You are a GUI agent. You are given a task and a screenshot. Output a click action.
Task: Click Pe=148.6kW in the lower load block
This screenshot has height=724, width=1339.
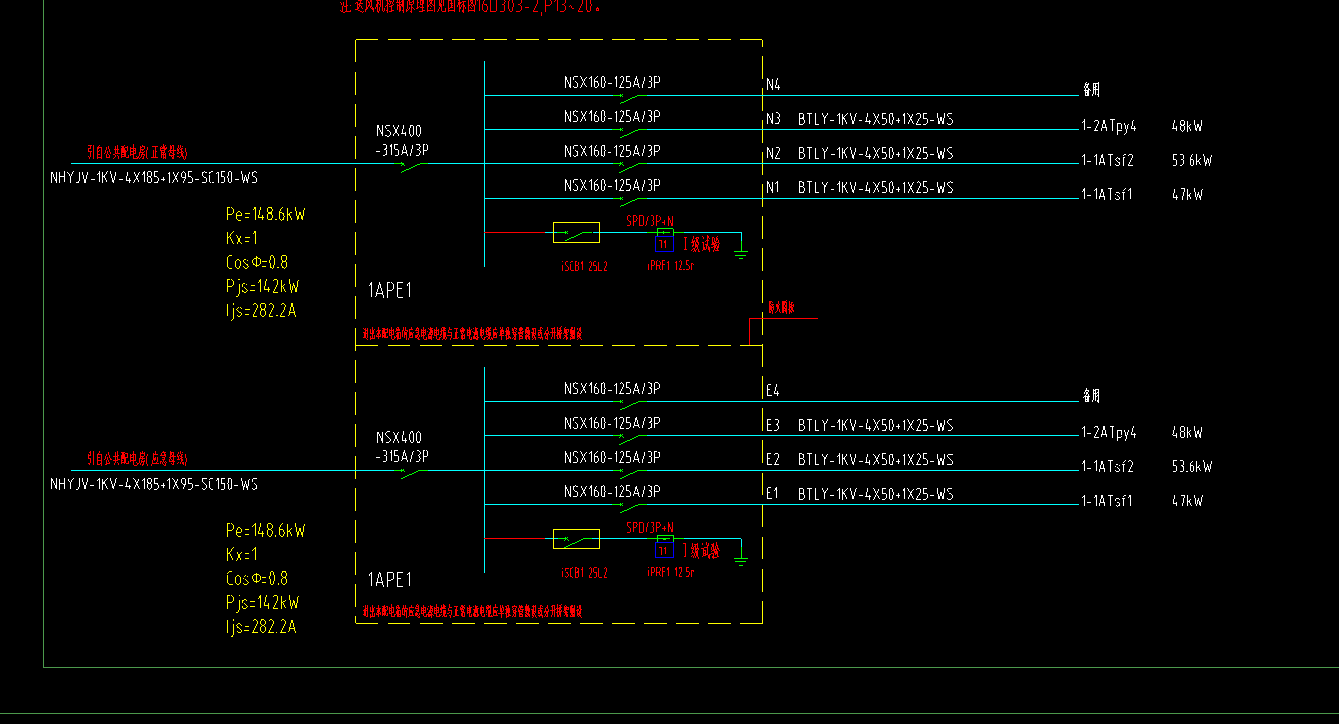click(x=266, y=531)
